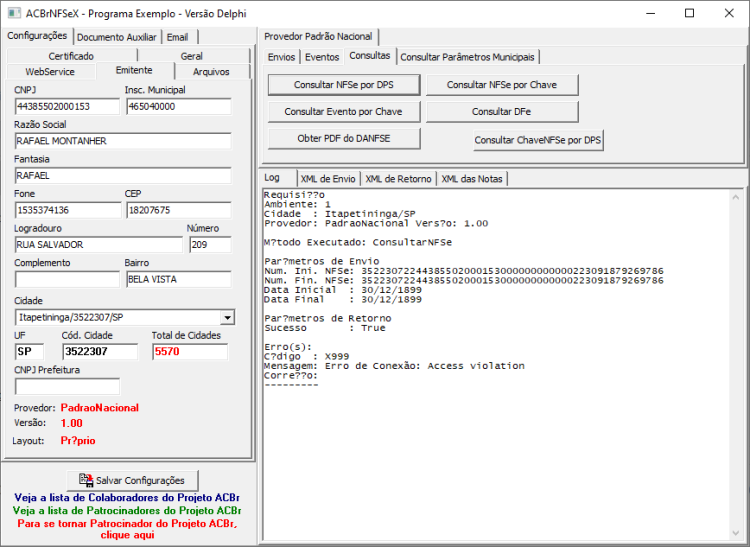Click the log scrollbar down arrow
This screenshot has width=750, height=547.
coord(736,533)
